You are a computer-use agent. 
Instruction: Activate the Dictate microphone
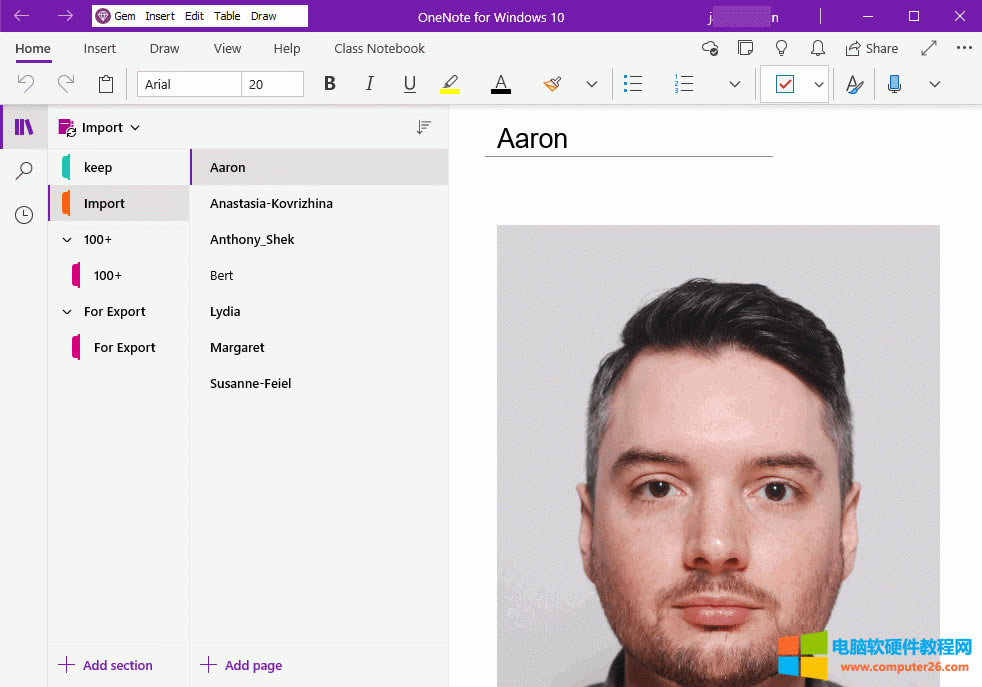[x=894, y=84]
